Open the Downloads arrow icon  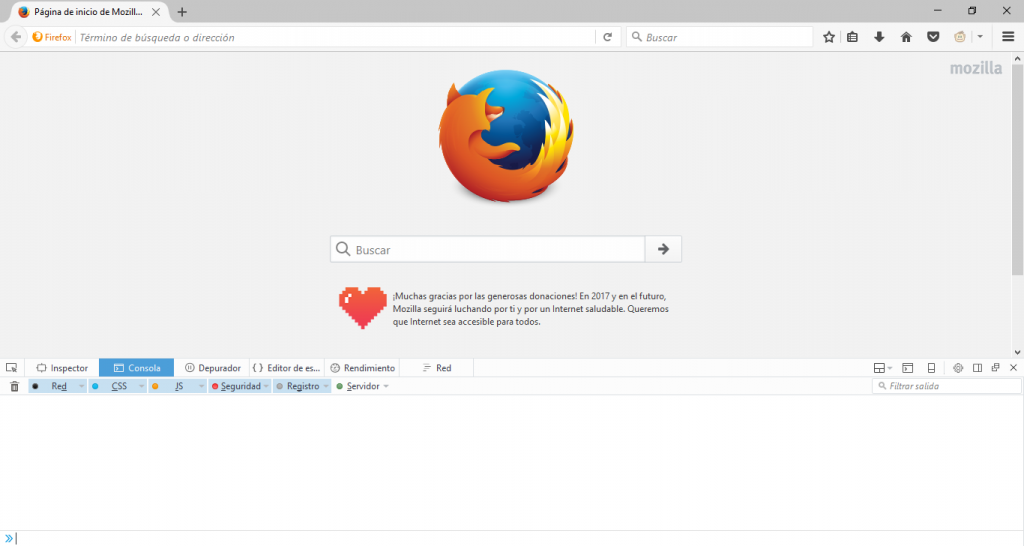tap(879, 37)
